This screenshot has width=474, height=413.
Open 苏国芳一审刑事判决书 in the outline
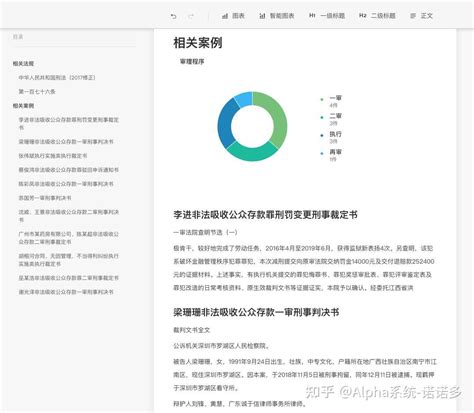point(45,198)
